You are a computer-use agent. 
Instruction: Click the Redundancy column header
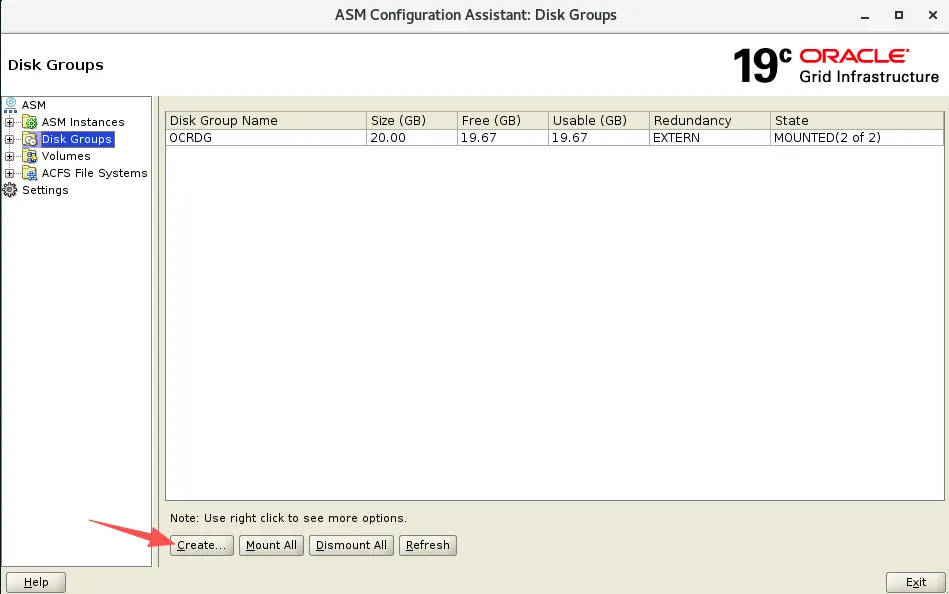pyautogui.click(x=710, y=120)
